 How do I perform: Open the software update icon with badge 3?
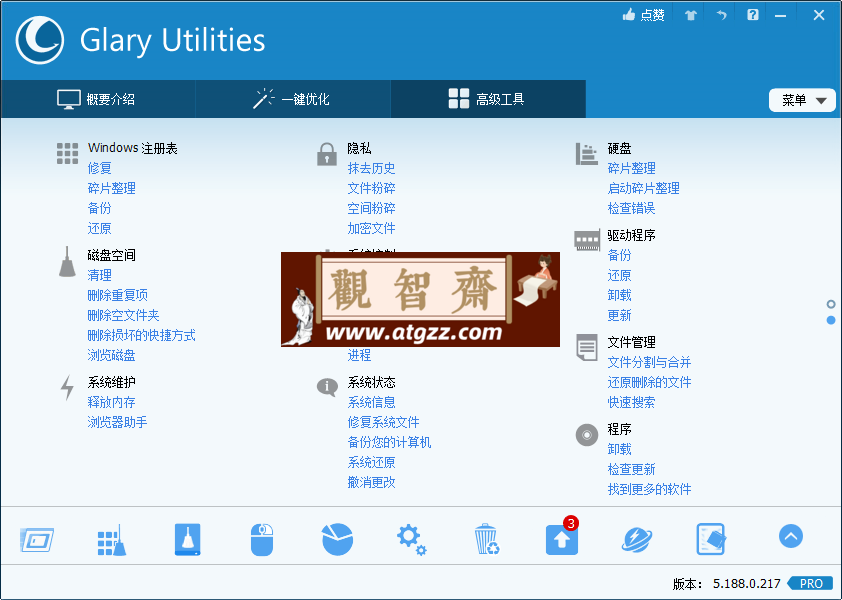coord(562,538)
